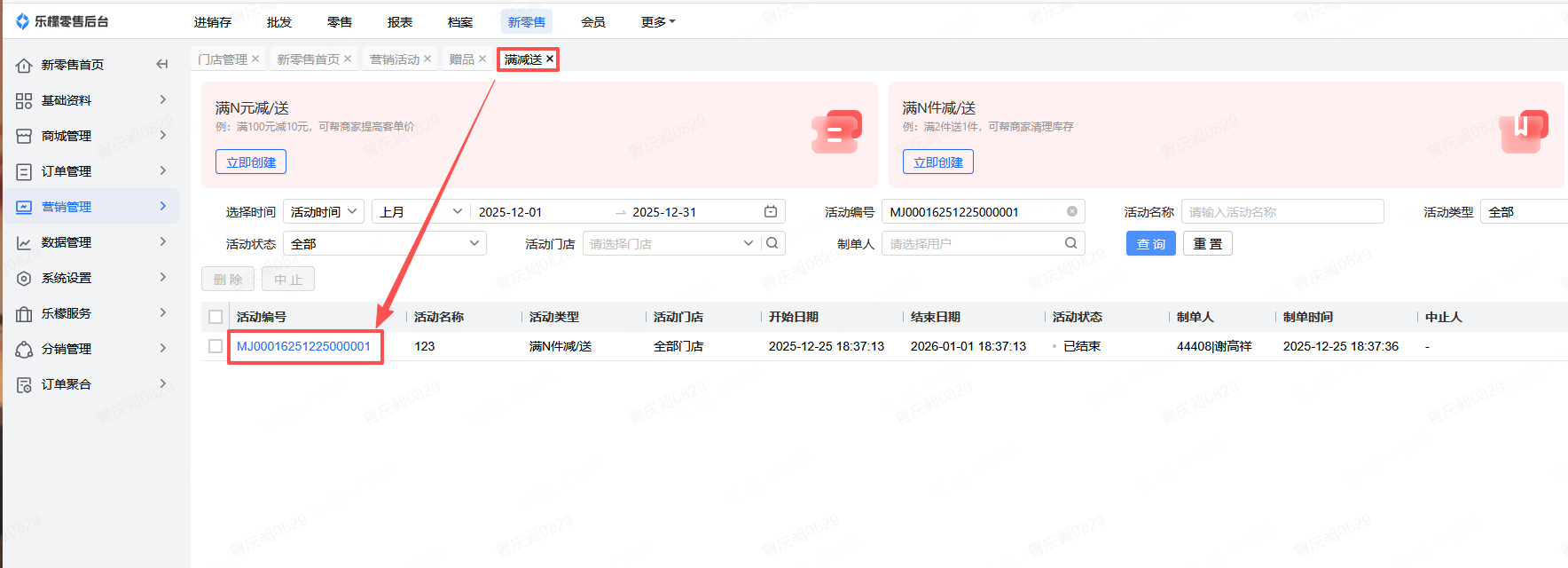This screenshot has width=1568, height=568.
Task: Expand 数据管理 sidebar chevron
Action: 162,241
